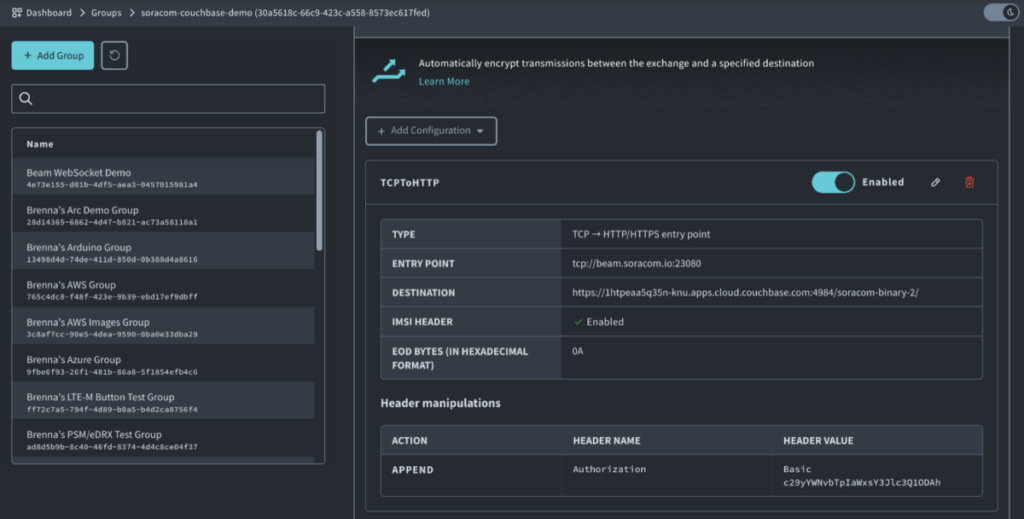The image size is (1024, 519).
Task: Select Beam WebSocket Demo group
Action: [x=79, y=173]
